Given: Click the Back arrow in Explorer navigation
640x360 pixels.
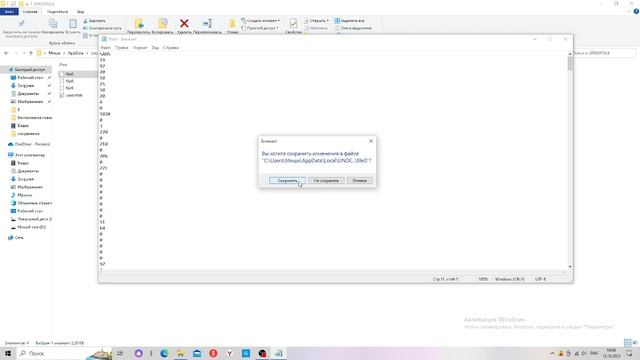Looking at the screenshot, I should point(6,53).
